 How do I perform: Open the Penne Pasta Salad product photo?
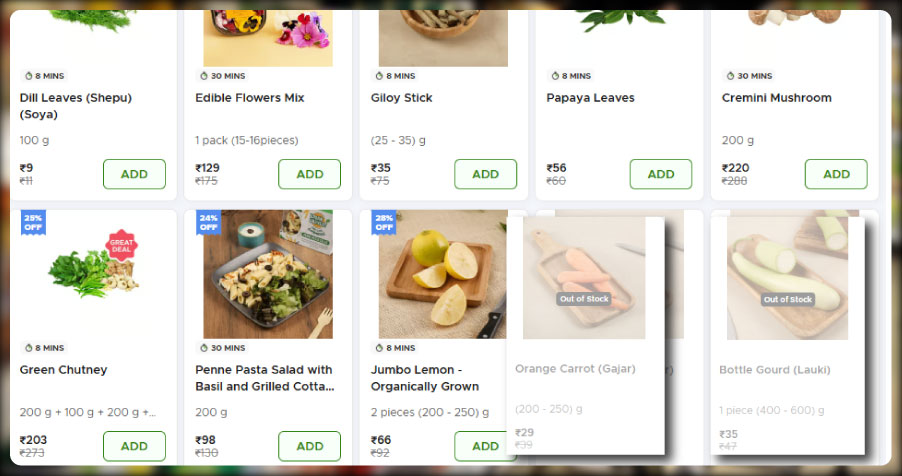click(268, 275)
